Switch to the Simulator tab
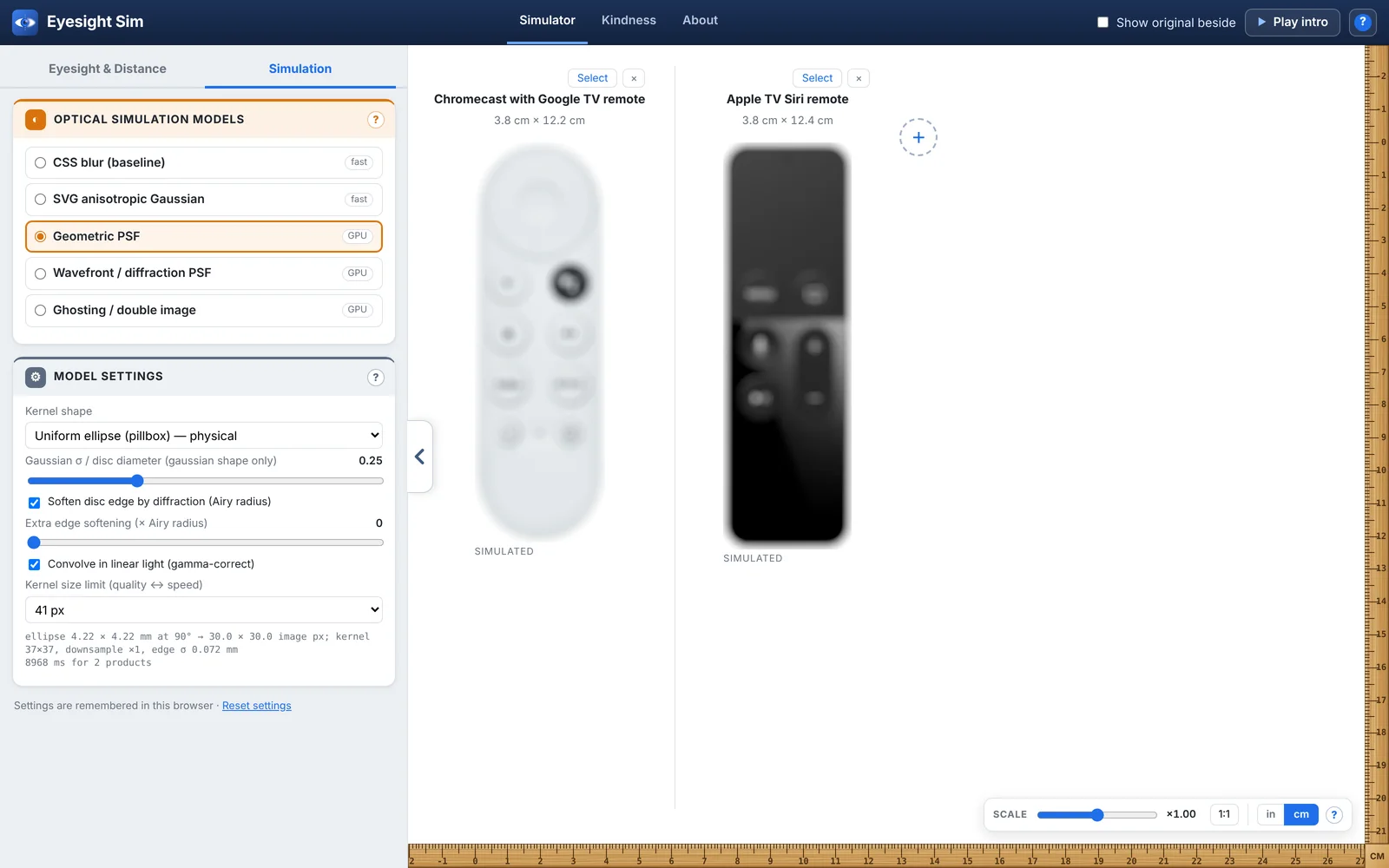Viewport: 1389px width, 868px height. point(547,21)
